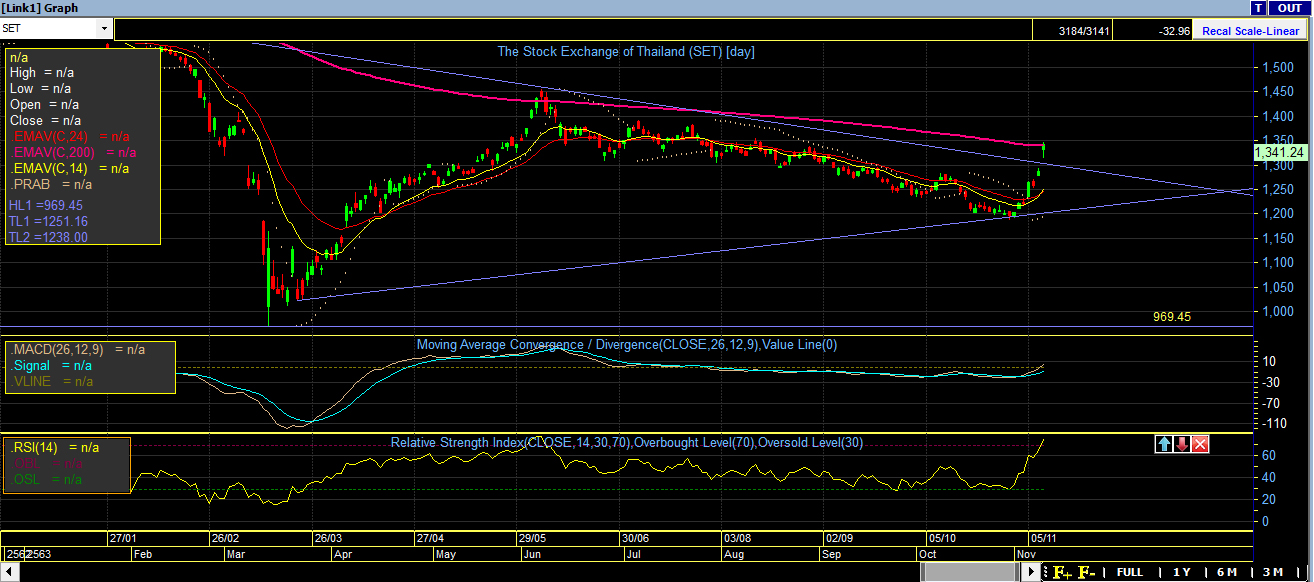Switch to the 1Y time range
The width and height of the screenshot is (1314, 582).
(x=1180, y=572)
